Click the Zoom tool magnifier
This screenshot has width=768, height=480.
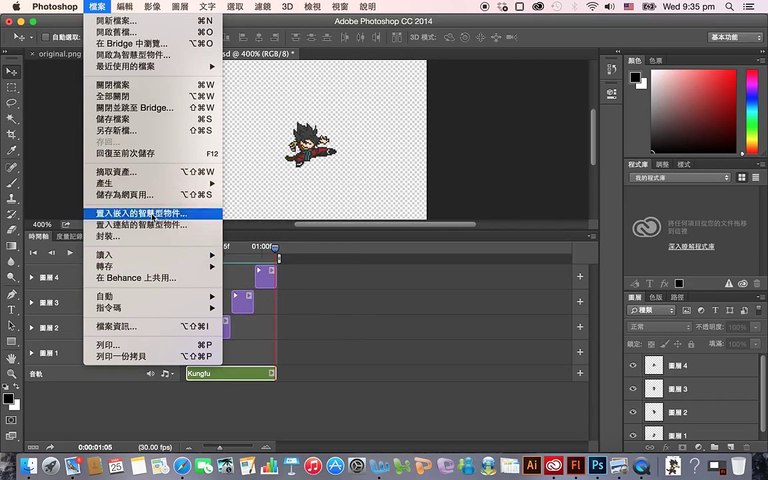tap(12, 373)
